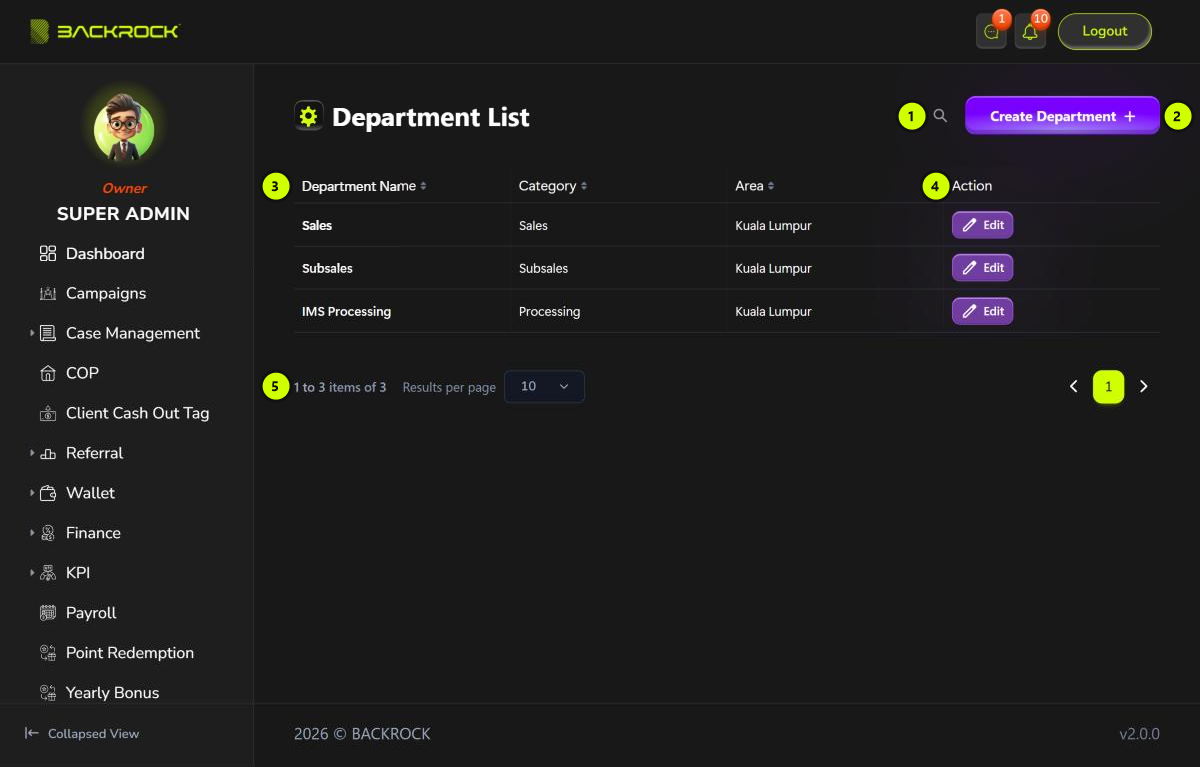This screenshot has width=1200, height=767.
Task: Click the KPI icon in sidebar
Action: tap(48, 574)
